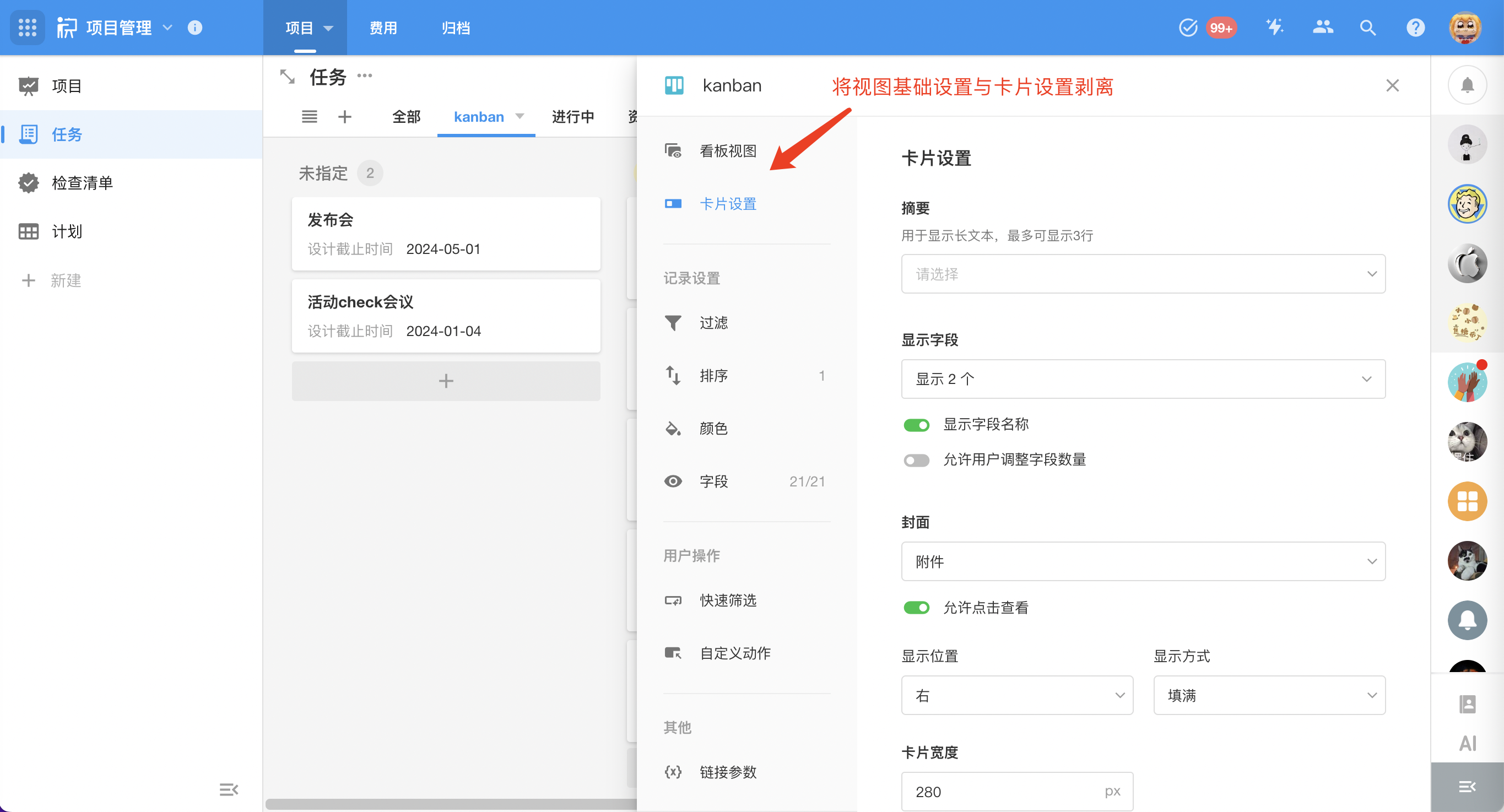
Task: Click the notification bell in right rail
Action: 1467,85
